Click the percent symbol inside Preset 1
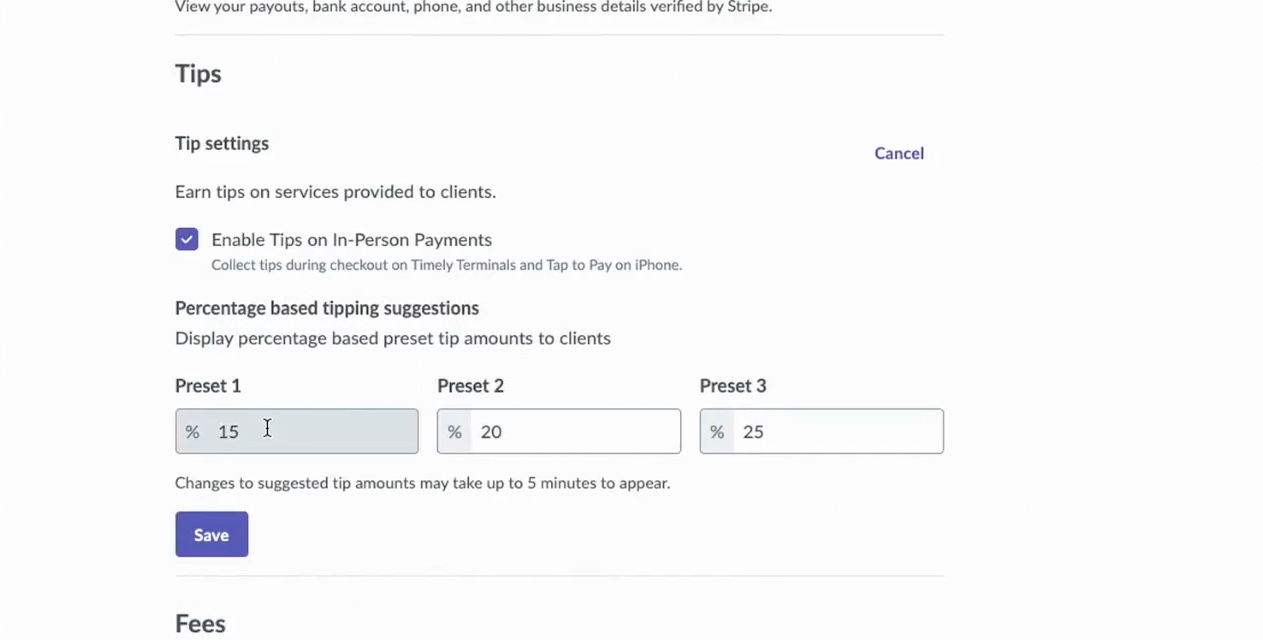The image size is (1263, 640). click(192, 432)
